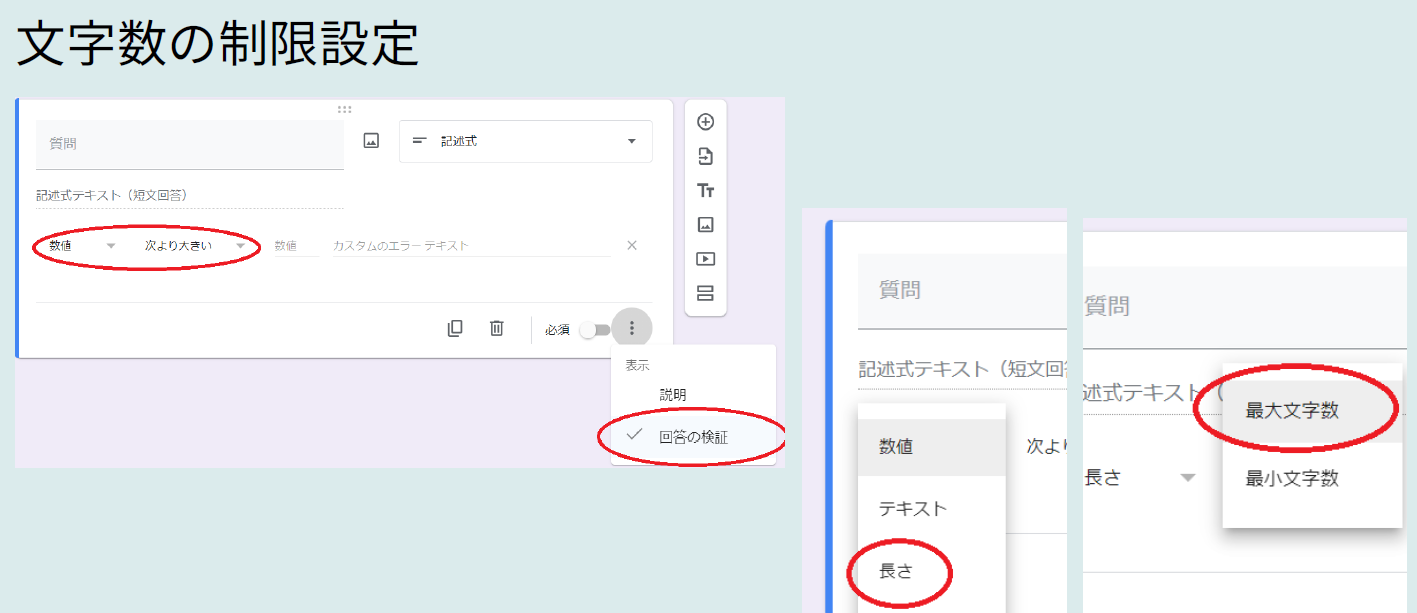Screen dimensions: 1417x613
Task: Toggle the 必須 required switch
Action: 595,330
